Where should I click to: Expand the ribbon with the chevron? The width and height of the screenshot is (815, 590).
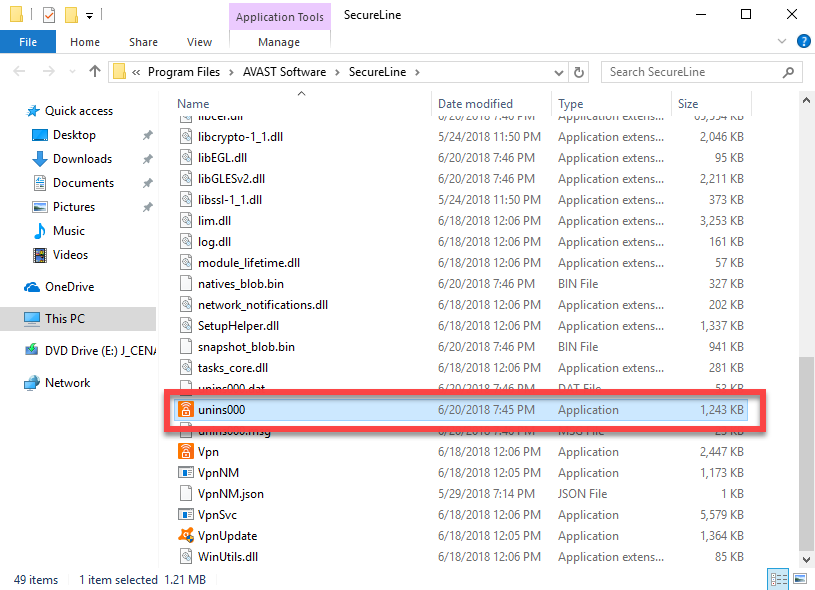pos(782,41)
